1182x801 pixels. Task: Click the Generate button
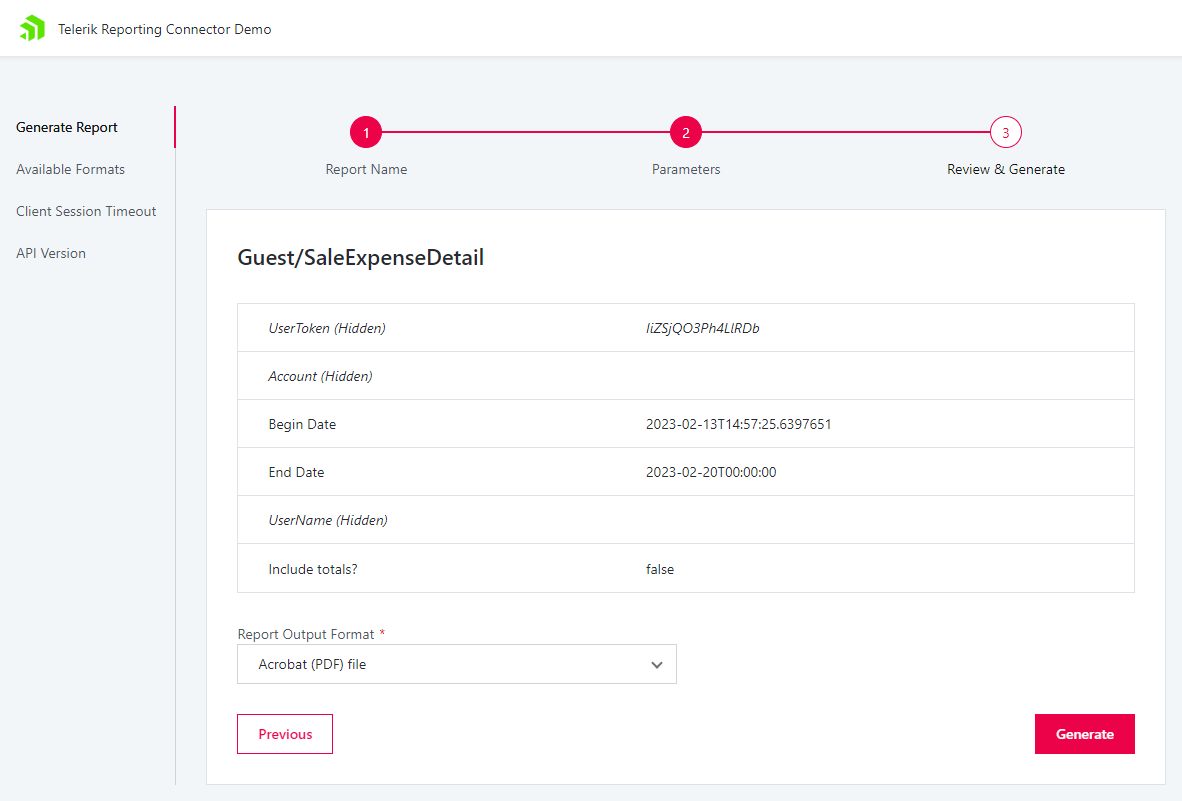pos(1085,734)
